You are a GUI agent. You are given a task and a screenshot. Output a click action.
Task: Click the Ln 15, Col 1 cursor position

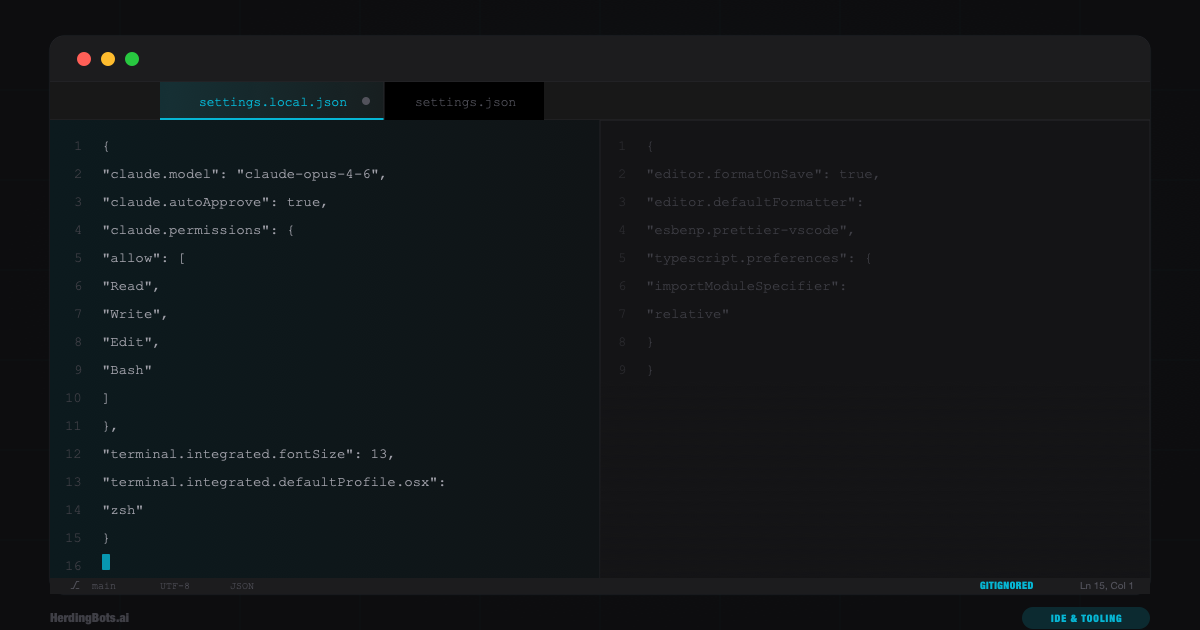click(x=1107, y=586)
